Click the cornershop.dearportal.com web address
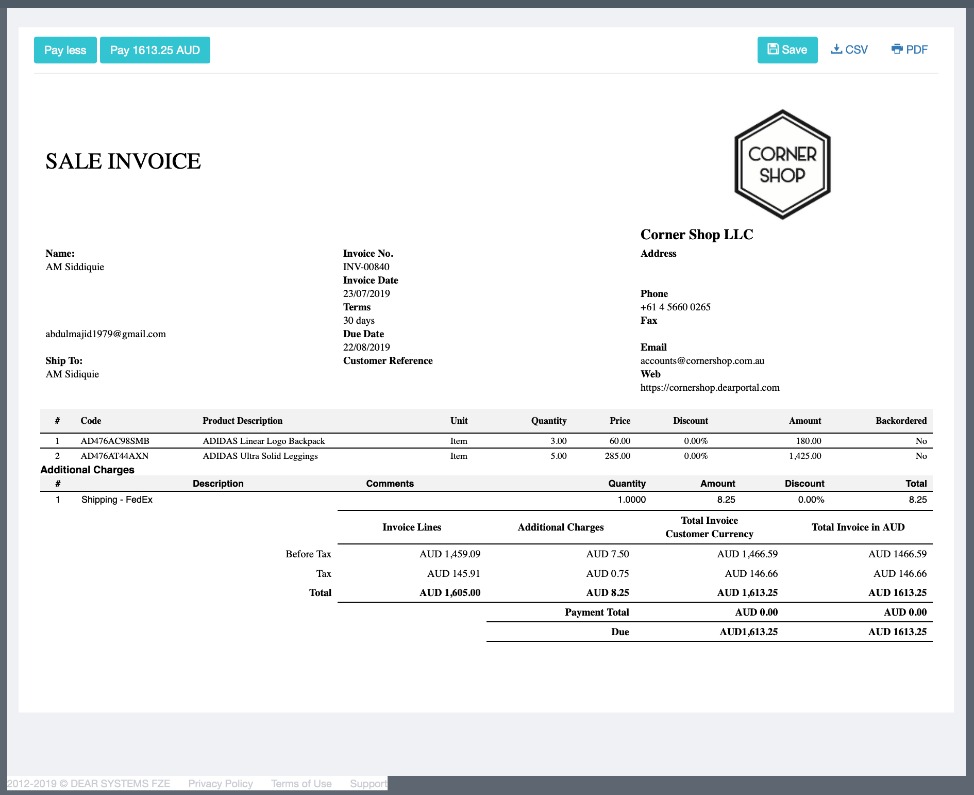This screenshot has width=974, height=795. pos(709,388)
